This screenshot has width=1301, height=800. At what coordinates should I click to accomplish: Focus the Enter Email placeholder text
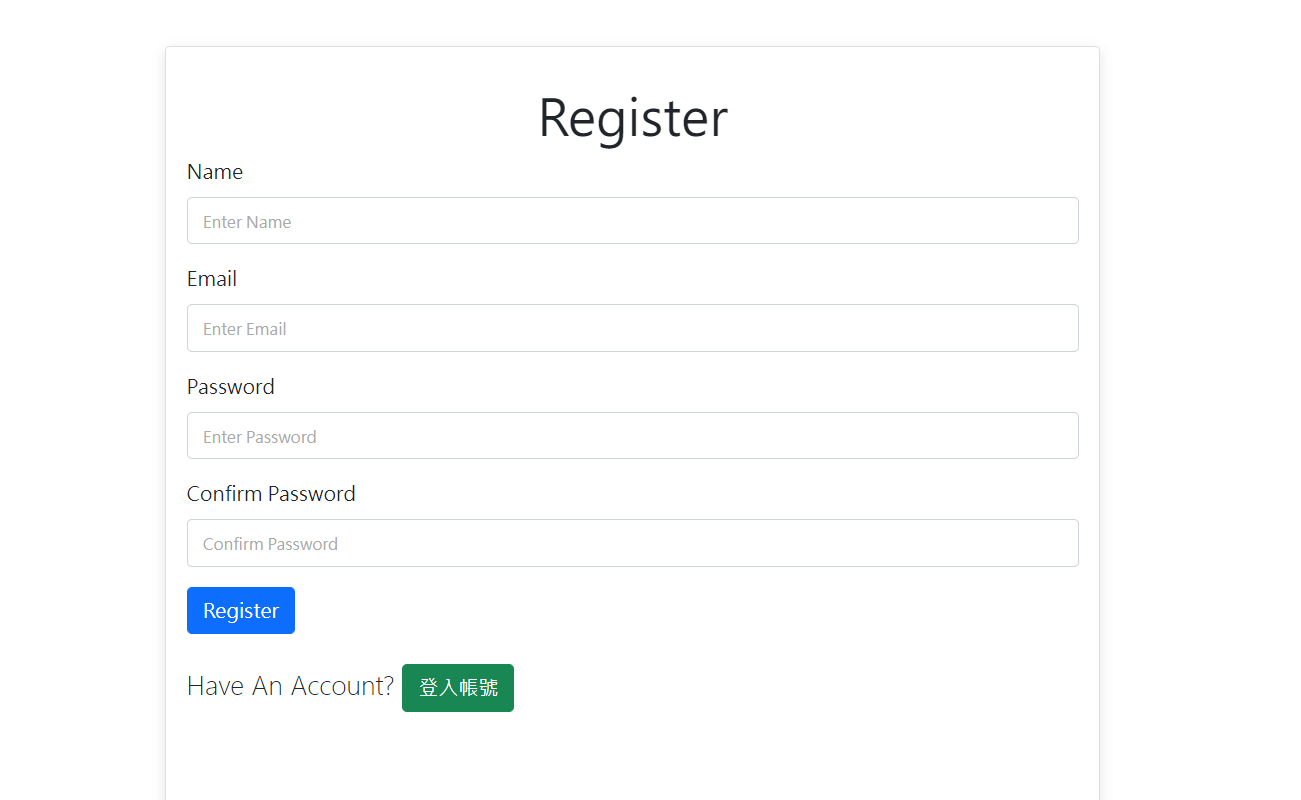244,328
